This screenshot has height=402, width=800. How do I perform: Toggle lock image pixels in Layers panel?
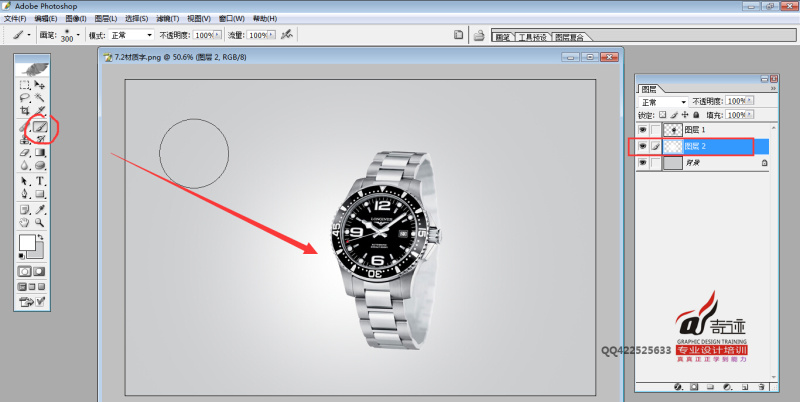coord(674,115)
